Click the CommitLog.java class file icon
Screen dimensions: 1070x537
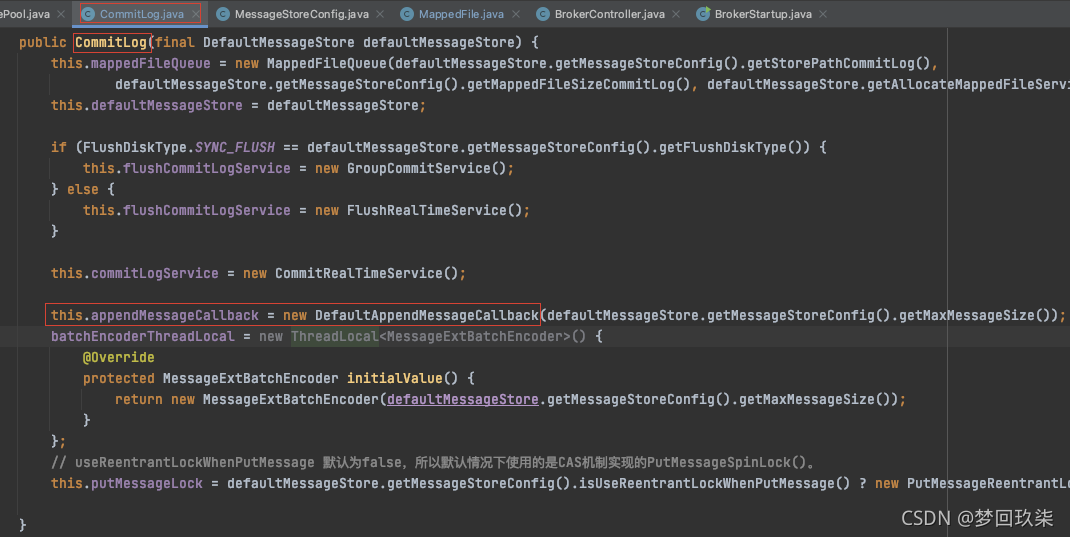(88, 14)
